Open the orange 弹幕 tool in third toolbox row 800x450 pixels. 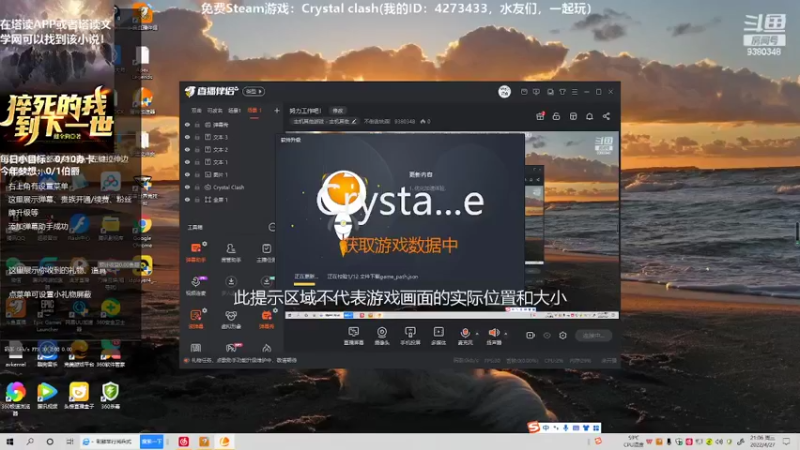coord(196,318)
